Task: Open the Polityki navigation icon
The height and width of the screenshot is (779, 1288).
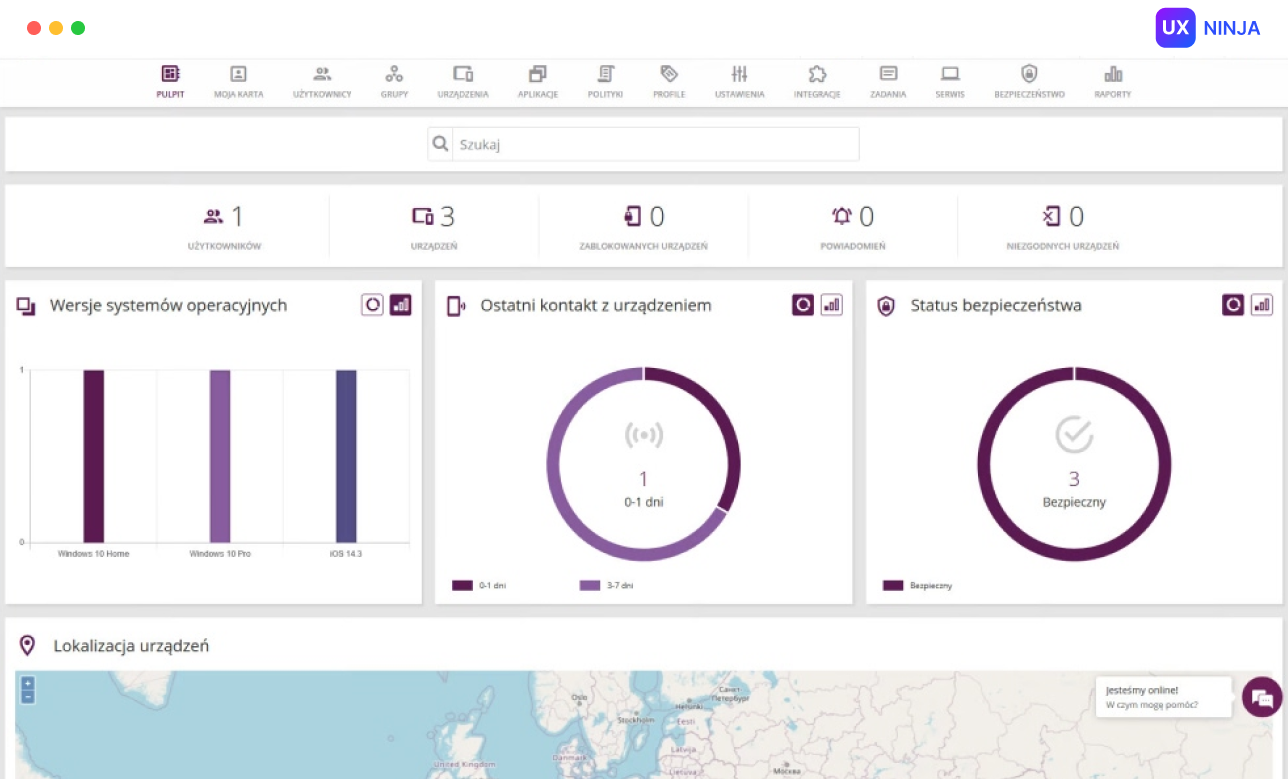Action: pos(605,74)
